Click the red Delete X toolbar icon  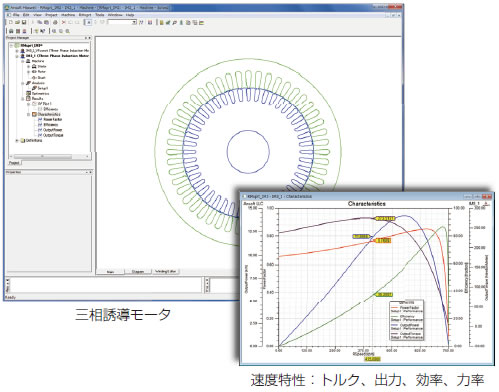64,22
